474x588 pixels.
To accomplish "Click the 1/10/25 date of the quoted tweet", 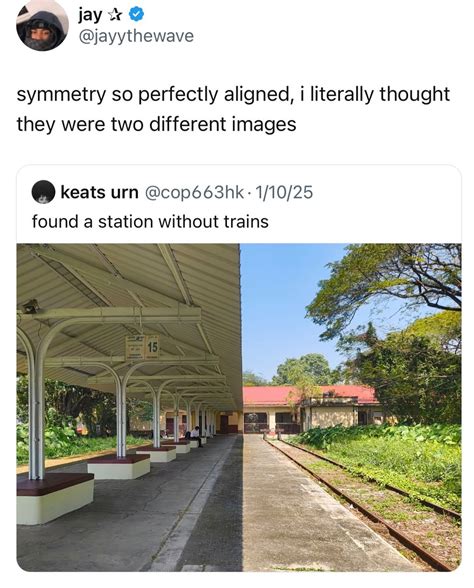I will (x=284, y=192).
